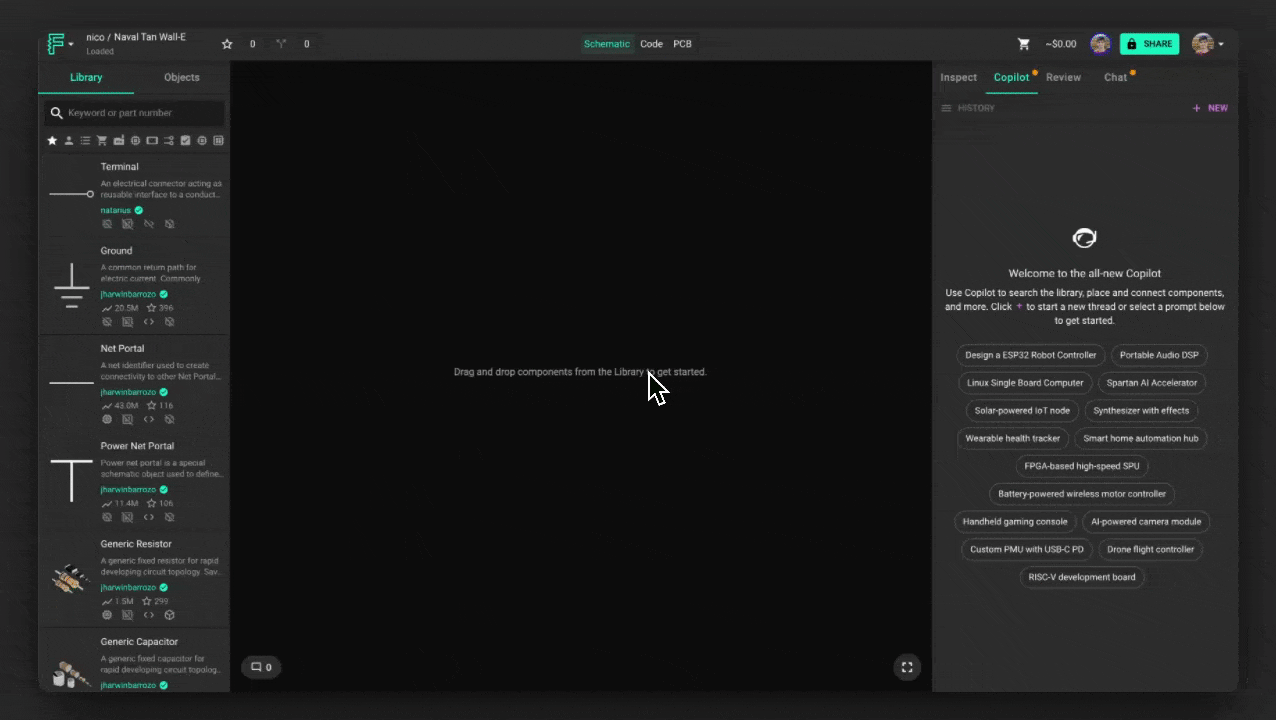Click star count on Net Portal
The height and width of the screenshot is (720, 1276).
click(160, 406)
